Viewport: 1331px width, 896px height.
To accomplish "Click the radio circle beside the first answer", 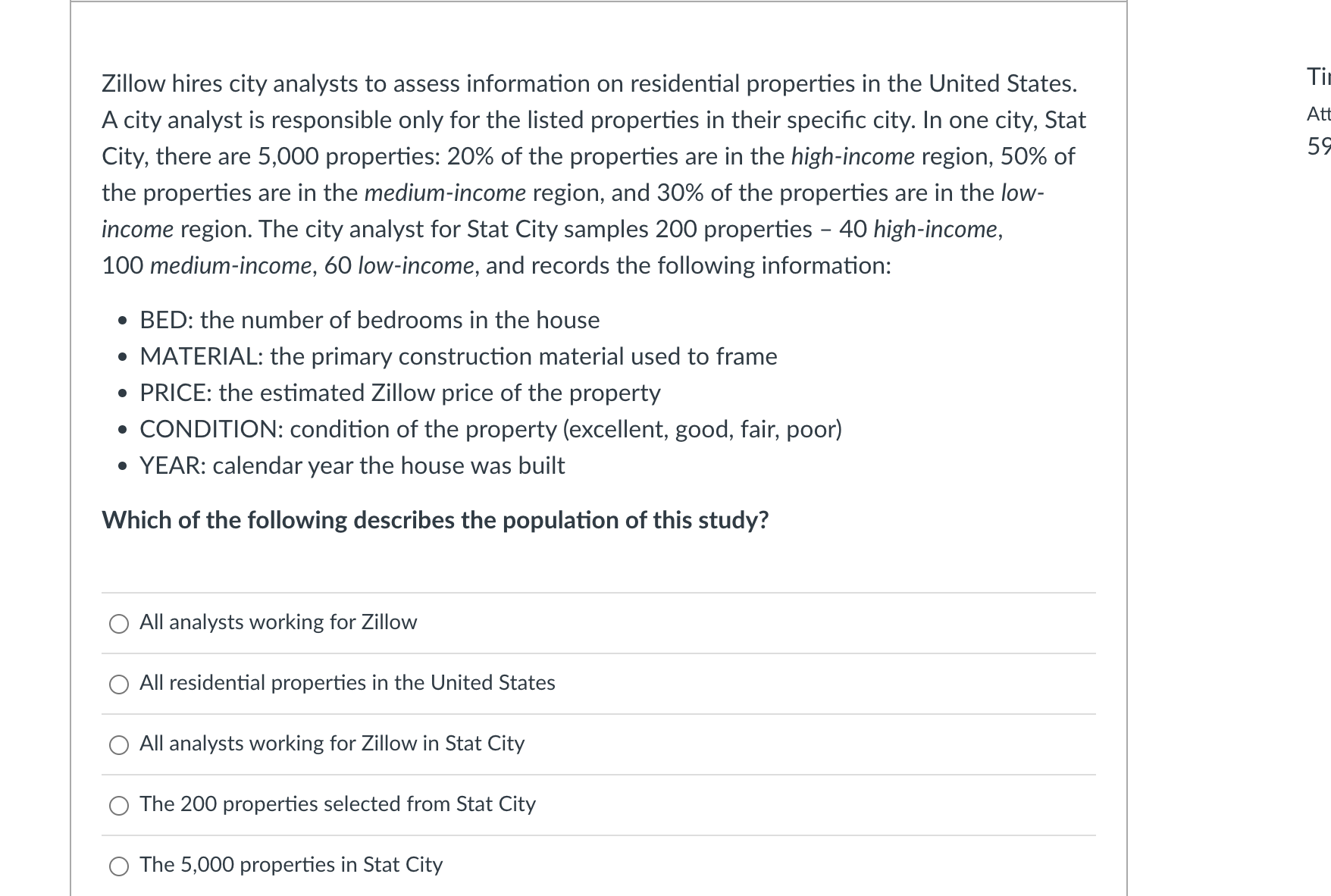I will pos(117,623).
